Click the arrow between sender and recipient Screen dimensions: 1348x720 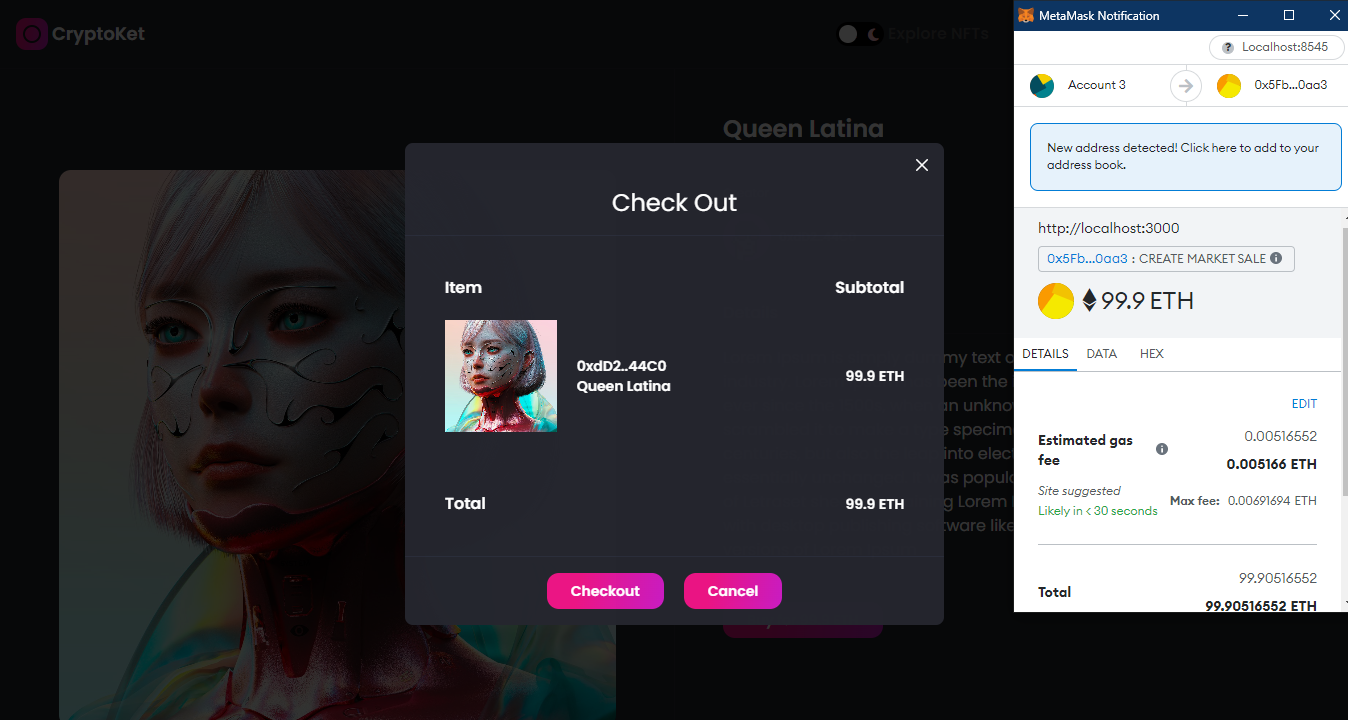pyautogui.click(x=1186, y=86)
